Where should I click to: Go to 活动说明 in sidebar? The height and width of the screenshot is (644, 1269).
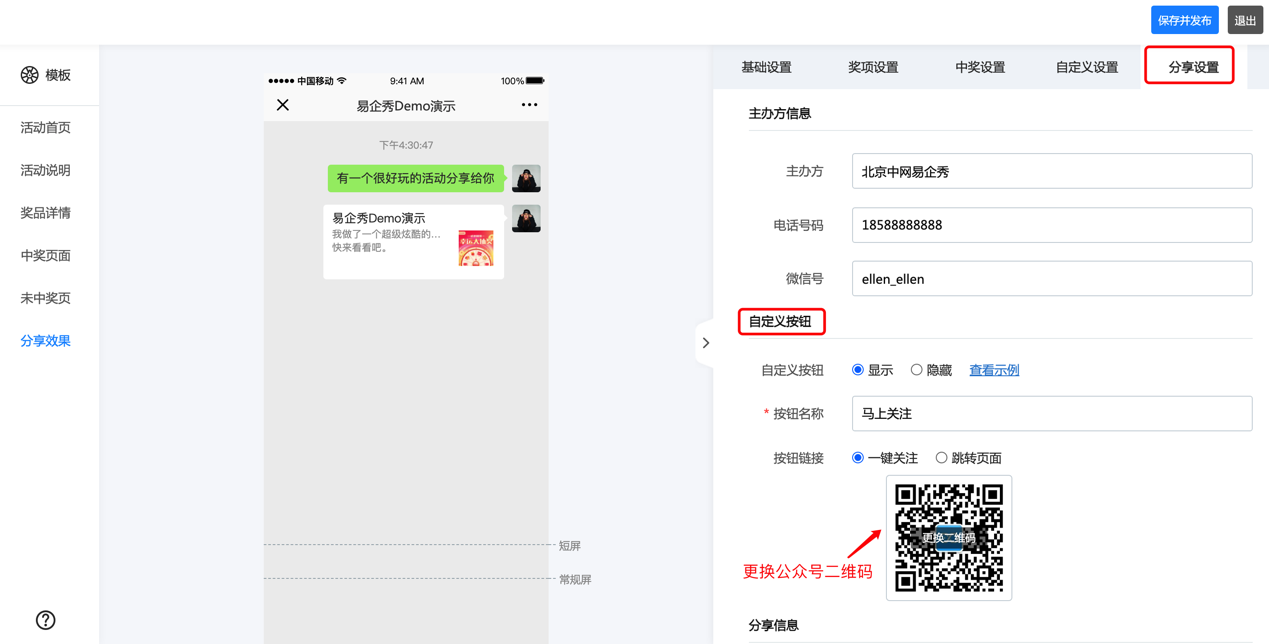tap(46, 170)
